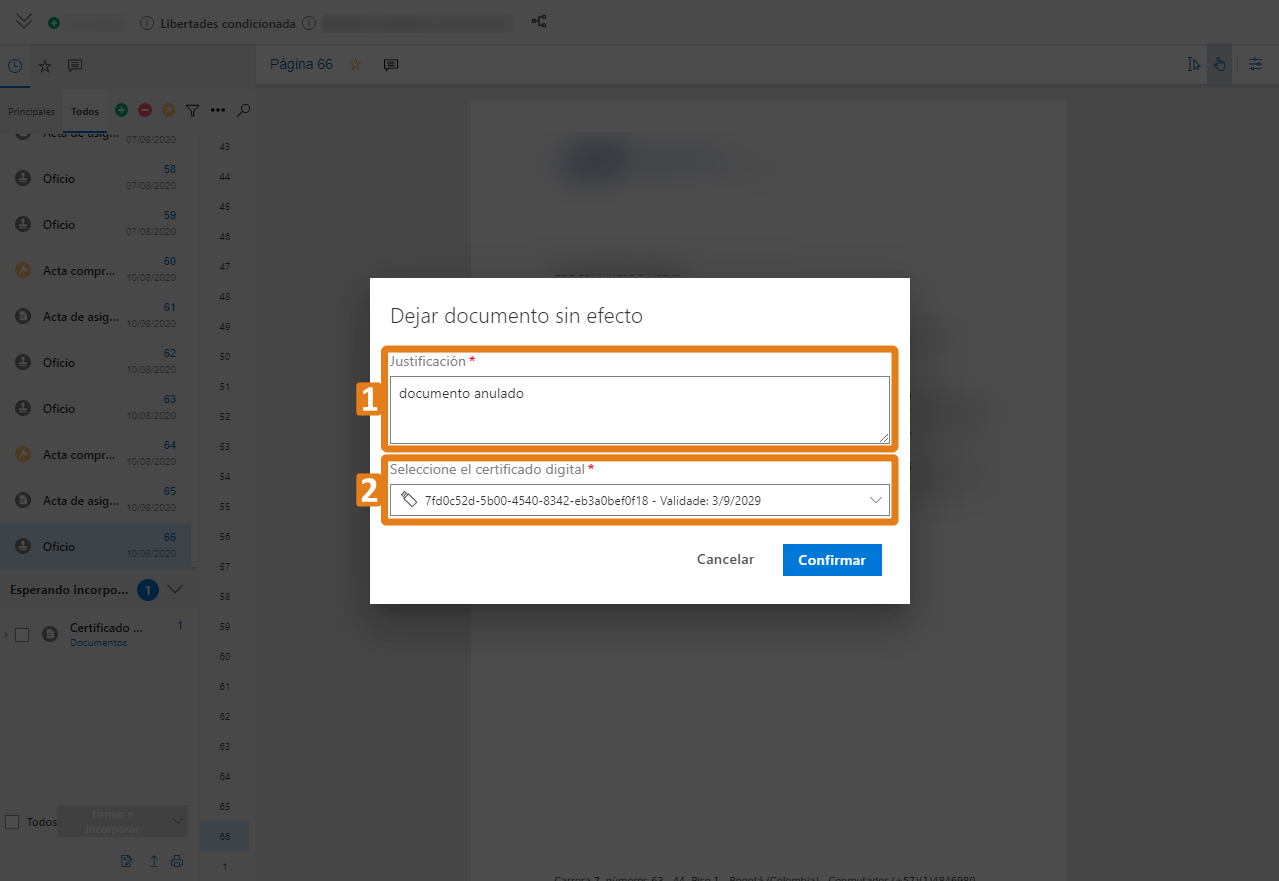Open the three dots more options menu
1279x881 pixels.
218,110
